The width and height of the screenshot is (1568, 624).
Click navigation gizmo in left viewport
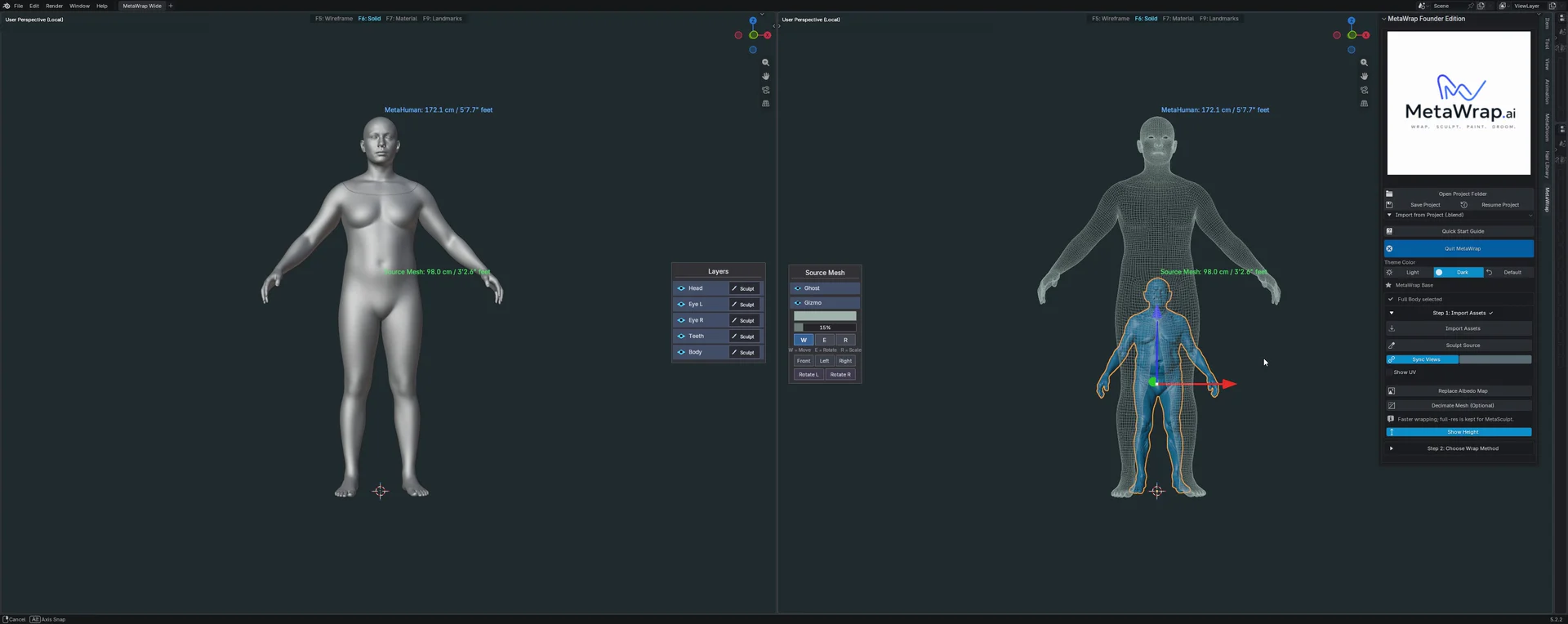click(x=753, y=35)
